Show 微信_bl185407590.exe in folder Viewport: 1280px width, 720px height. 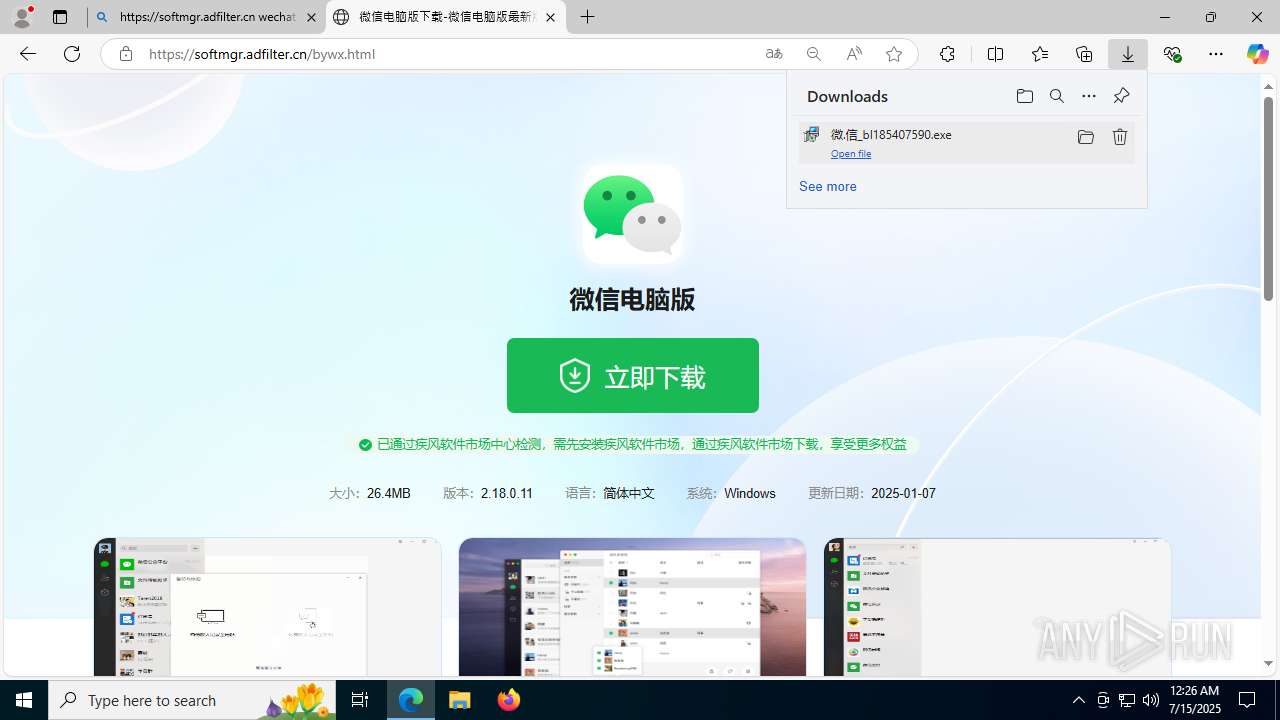(1086, 137)
